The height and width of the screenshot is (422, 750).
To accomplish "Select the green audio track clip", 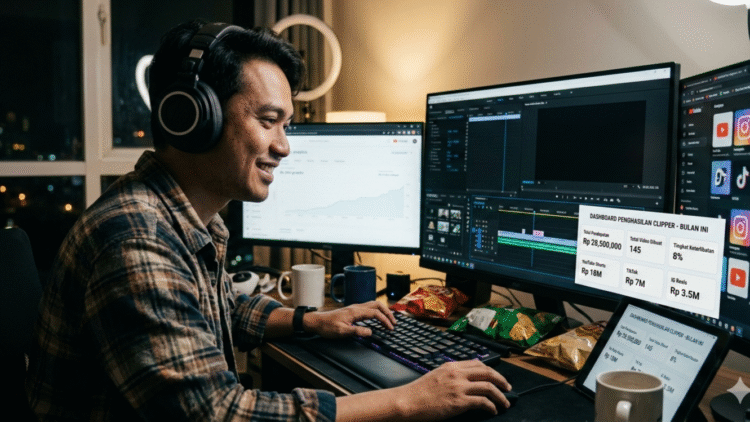I will pyautogui.click(x=537, y=245).
